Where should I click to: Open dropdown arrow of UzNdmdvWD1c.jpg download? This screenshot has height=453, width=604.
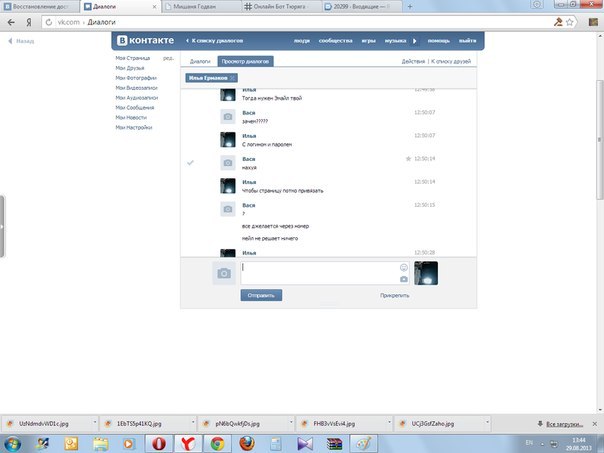[x=95, y=423]
